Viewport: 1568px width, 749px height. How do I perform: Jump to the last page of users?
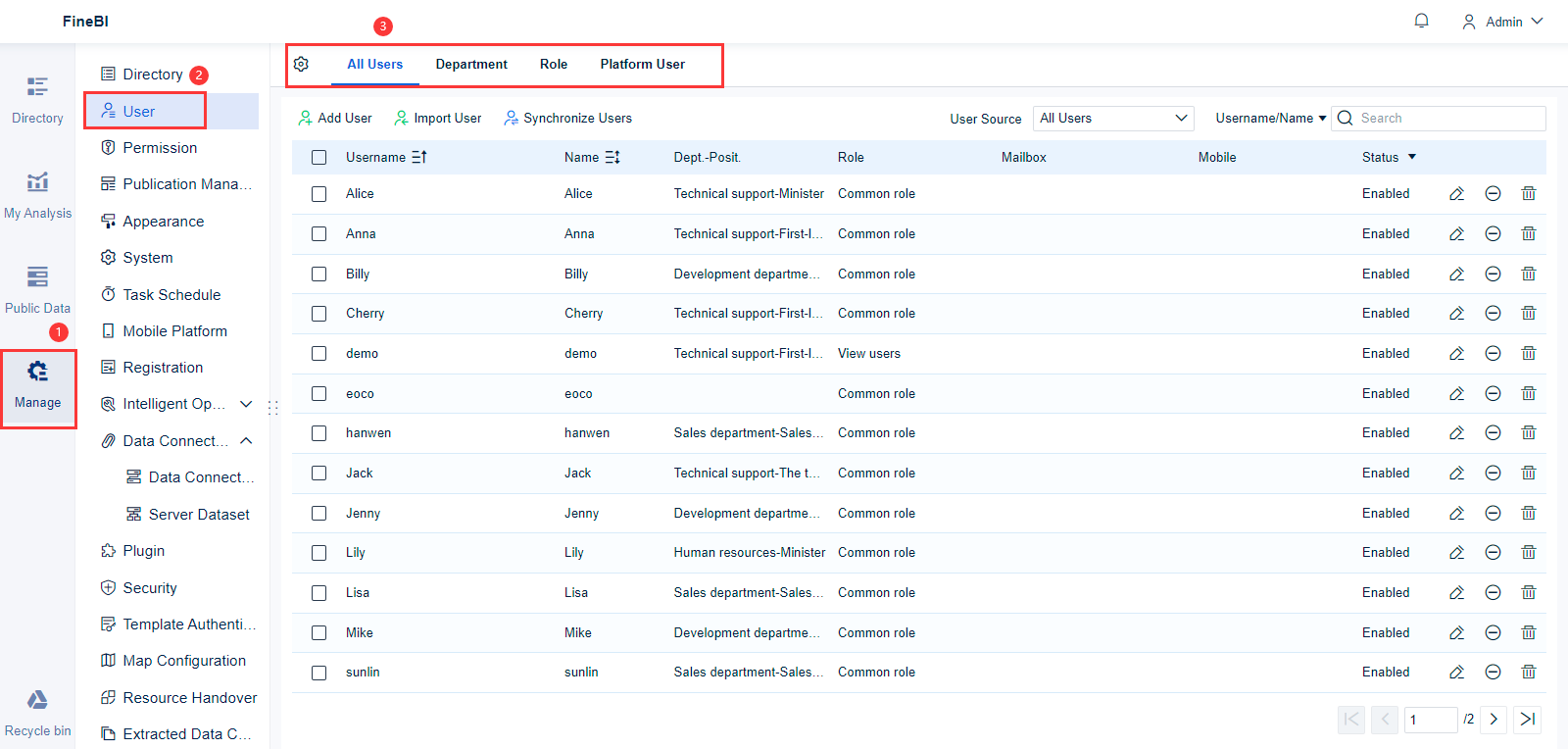pos(1528,720)
